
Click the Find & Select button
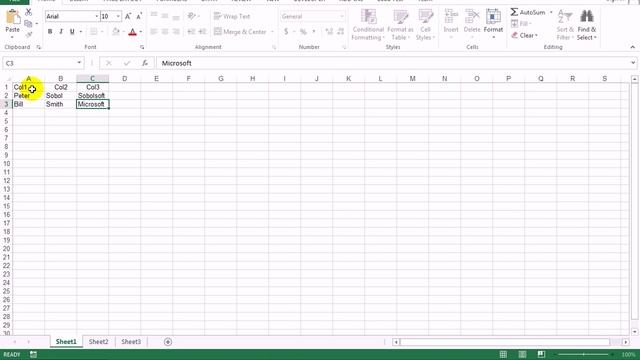[x=587, y=25]
